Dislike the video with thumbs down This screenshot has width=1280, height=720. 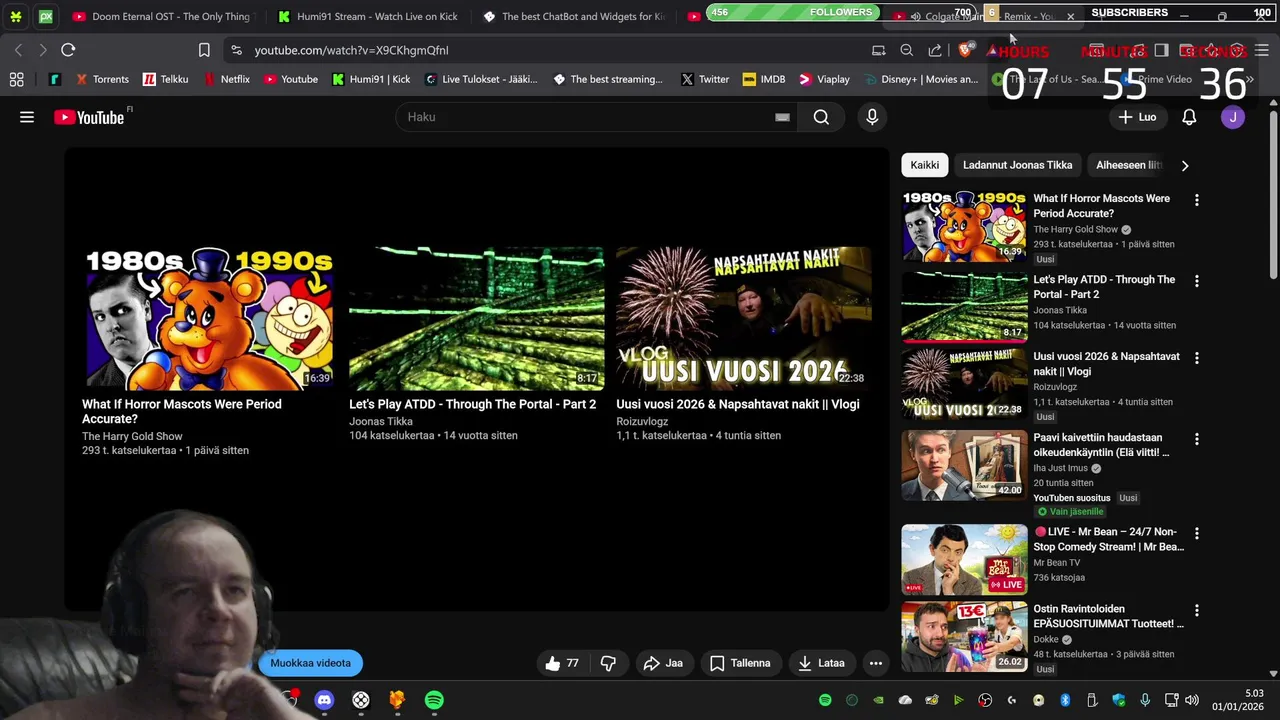(x=608, y=663)
